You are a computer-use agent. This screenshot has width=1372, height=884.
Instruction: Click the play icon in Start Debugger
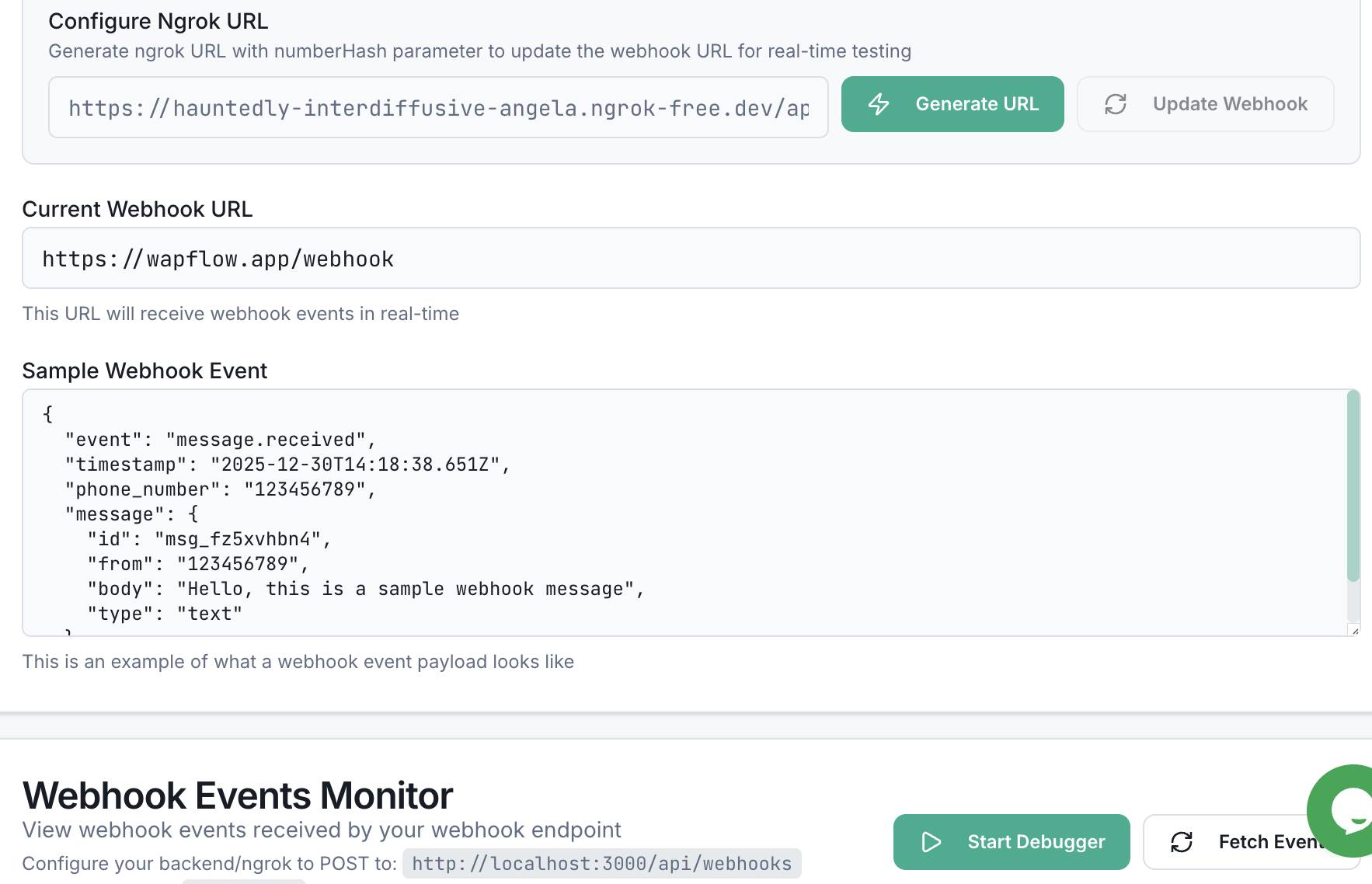(x=931, y=842)
